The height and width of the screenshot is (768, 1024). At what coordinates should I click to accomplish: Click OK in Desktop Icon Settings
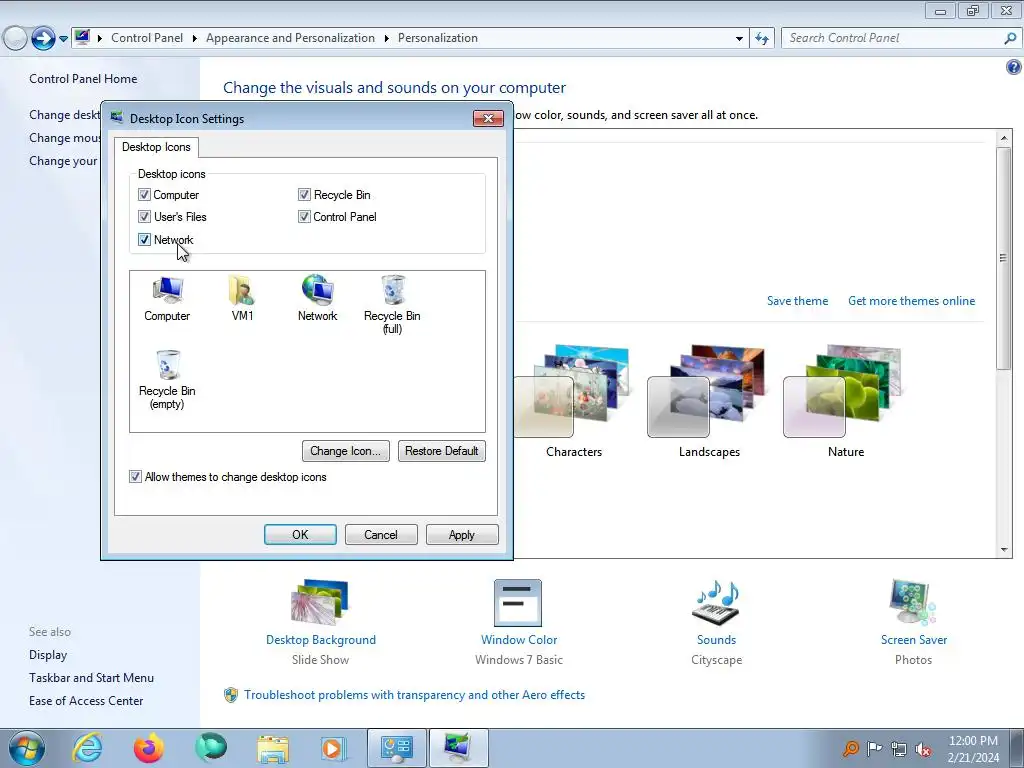pos(300,534)
